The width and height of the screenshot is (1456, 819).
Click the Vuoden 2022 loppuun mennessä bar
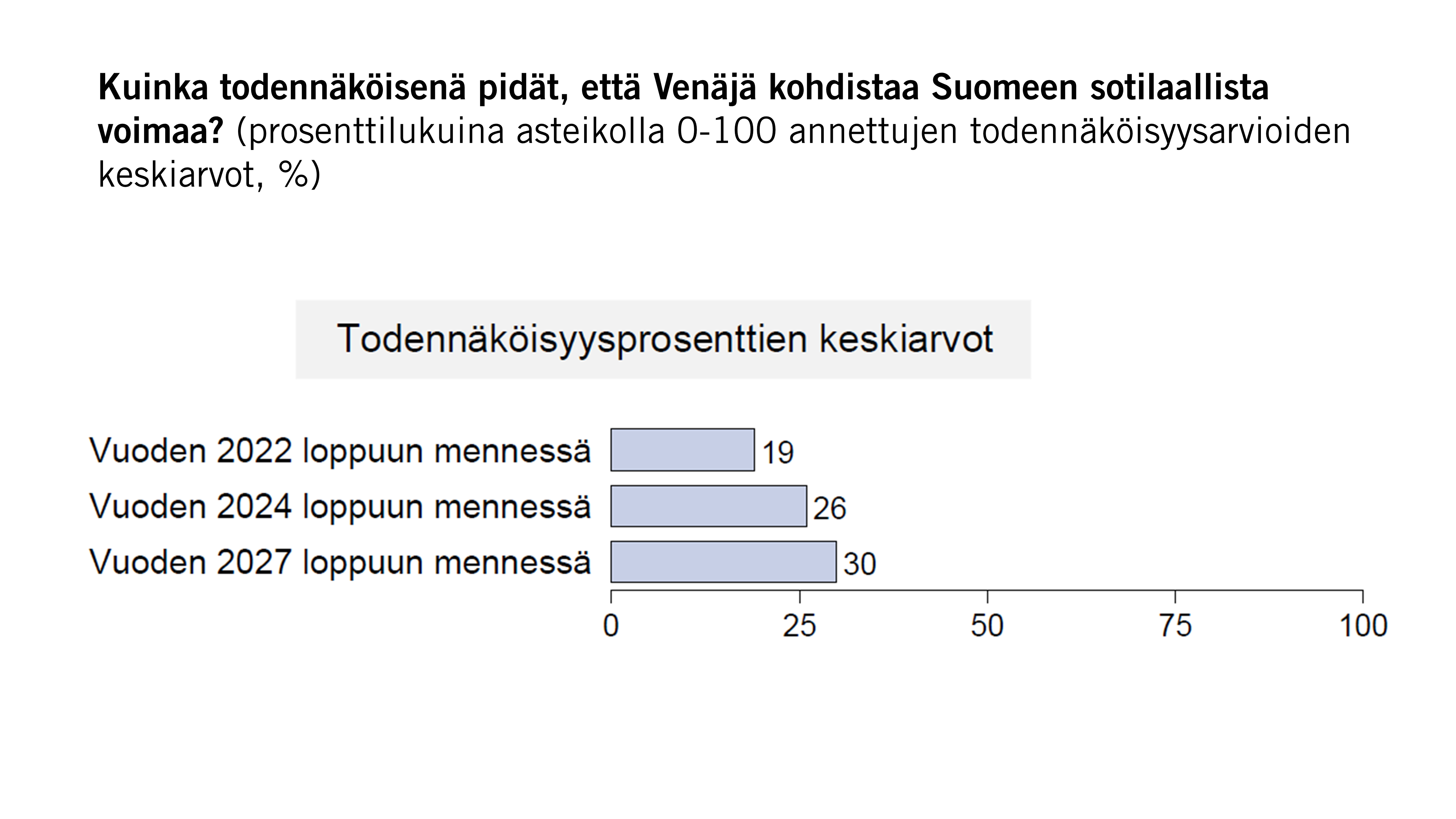tap(682, 450)
